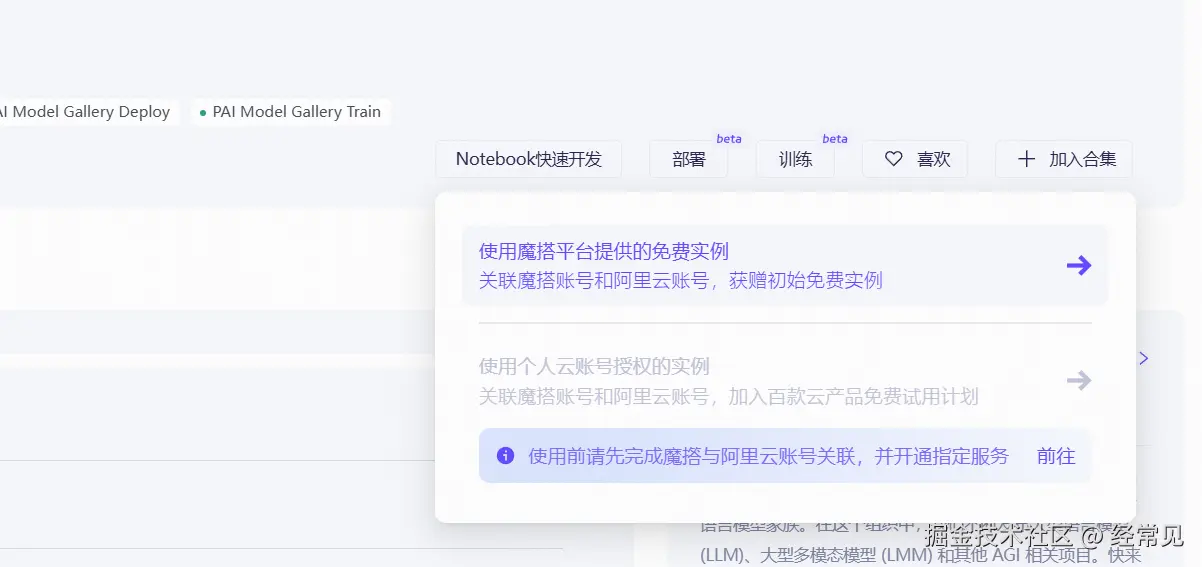Click the info icon in account notice

[x=506, y=456]
